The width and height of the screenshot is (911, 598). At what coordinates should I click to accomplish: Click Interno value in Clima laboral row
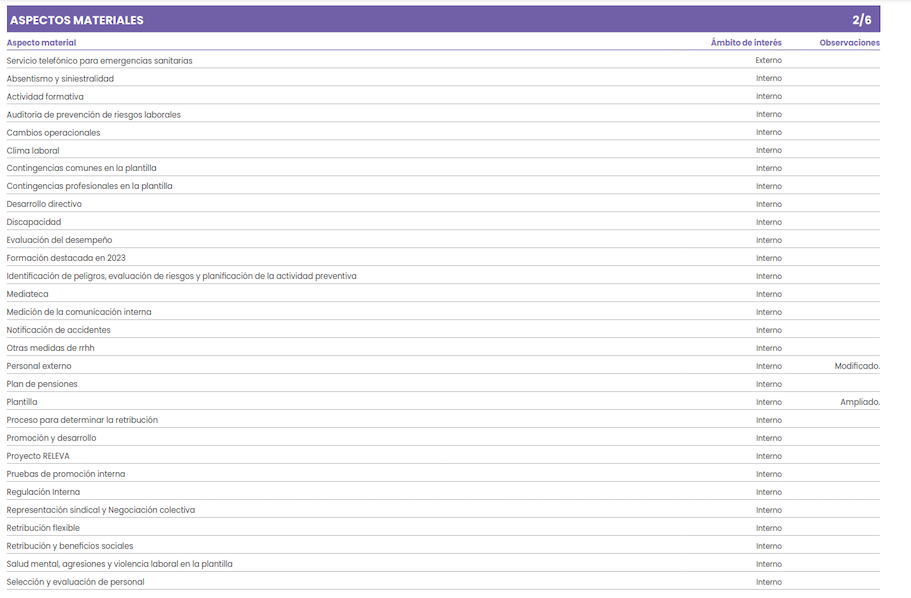pyautogui.click(x=769, y=151)
